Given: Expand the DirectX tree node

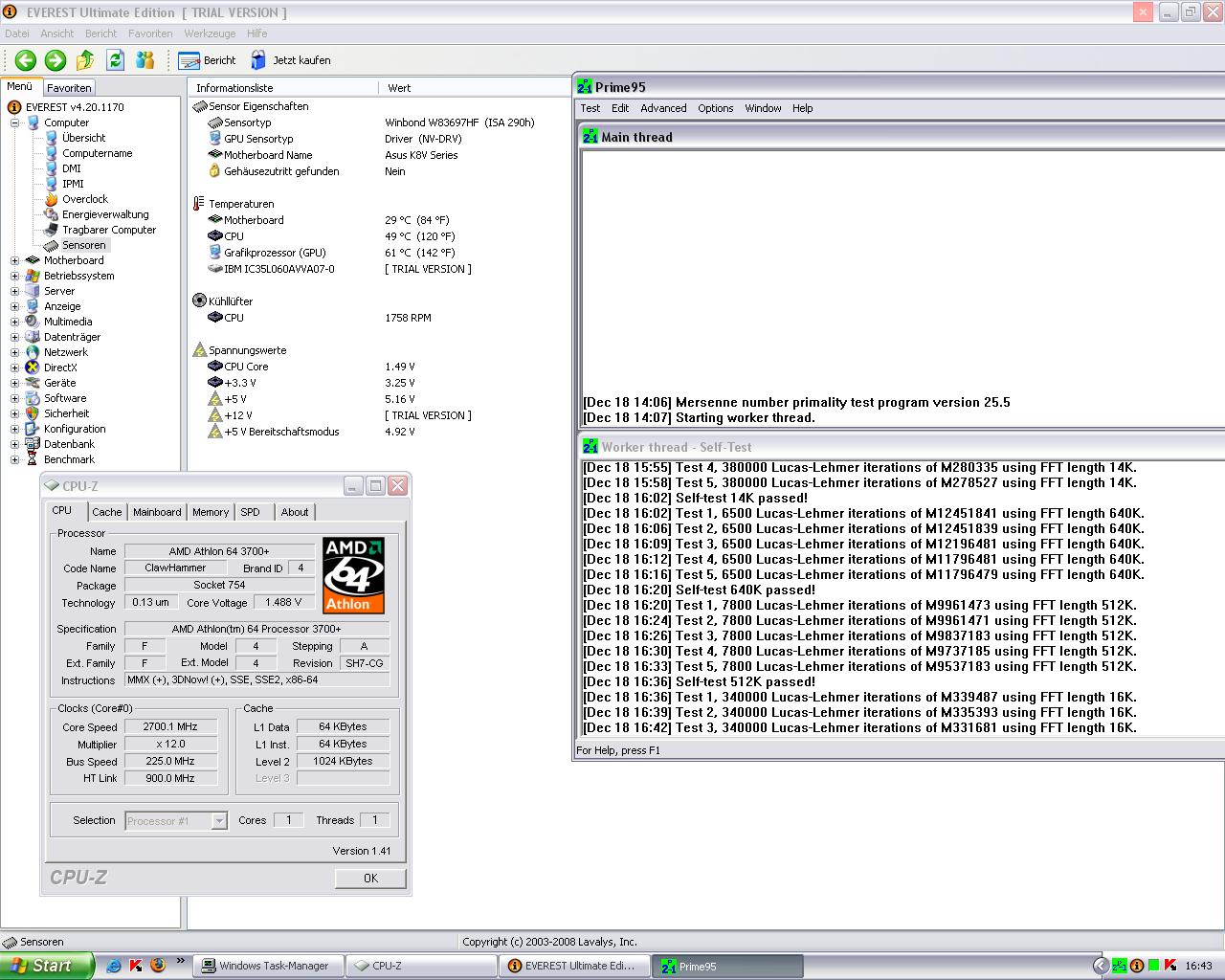Looking at the screenshot, I should 14,367.
